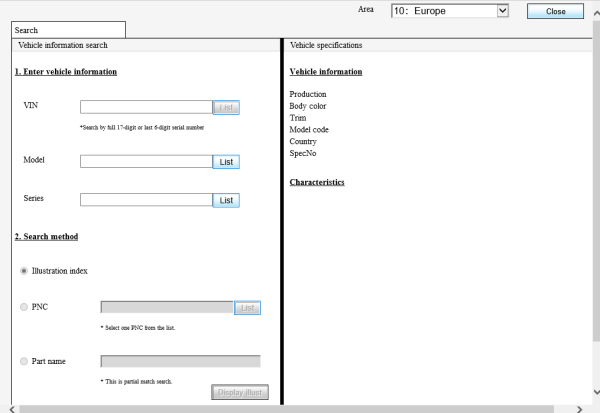The width and height of the screenshot is (600, 413).
Task: Click the 'Vehicle specifications' header
Action: pos(326,45)
